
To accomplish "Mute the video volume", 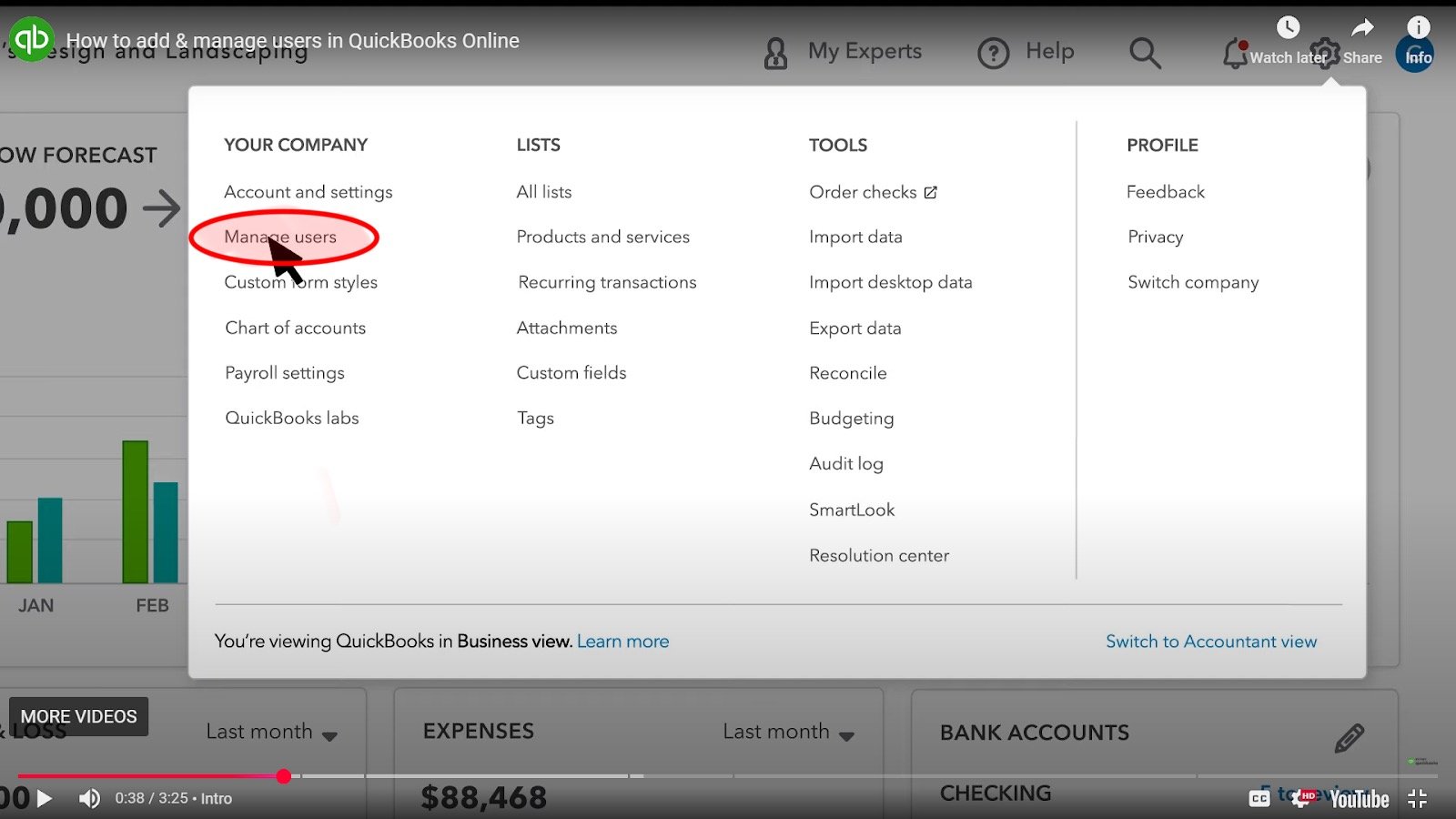I will click(x=89, y=798).
